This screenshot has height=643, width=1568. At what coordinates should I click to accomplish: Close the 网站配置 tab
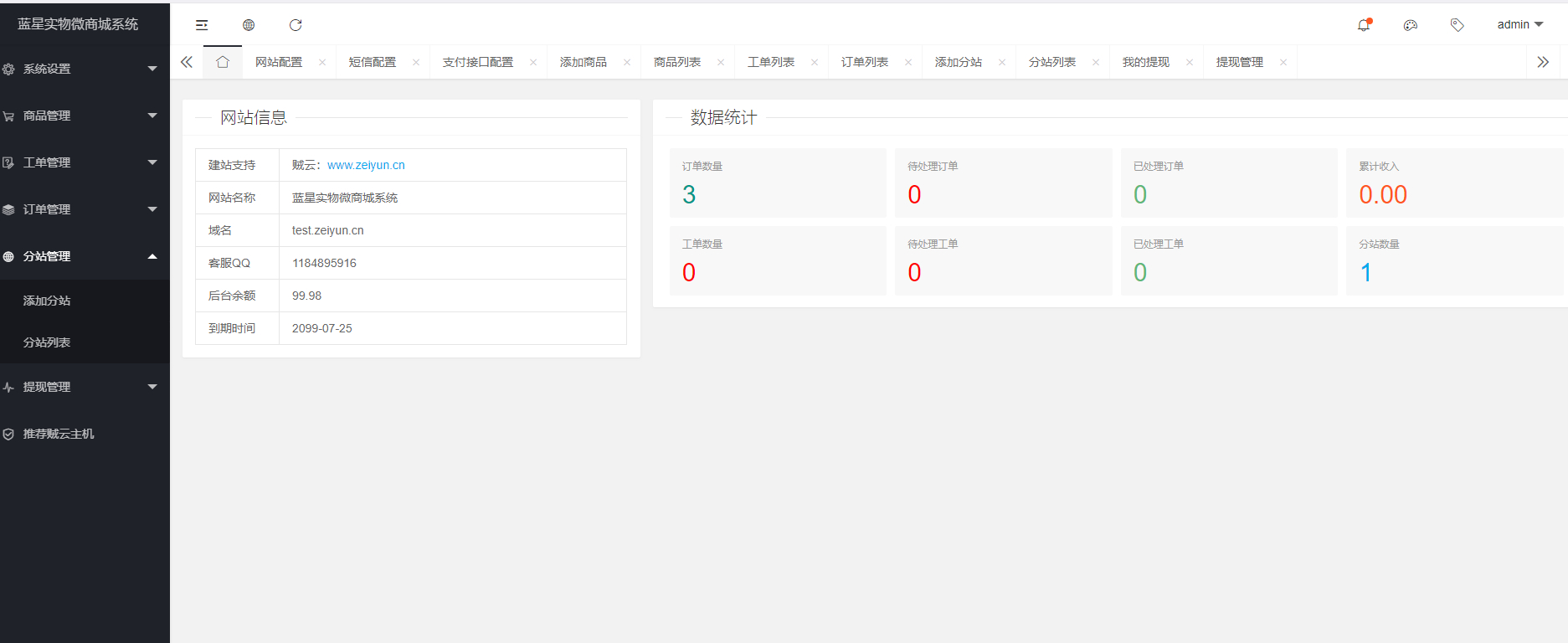(322, 63)
